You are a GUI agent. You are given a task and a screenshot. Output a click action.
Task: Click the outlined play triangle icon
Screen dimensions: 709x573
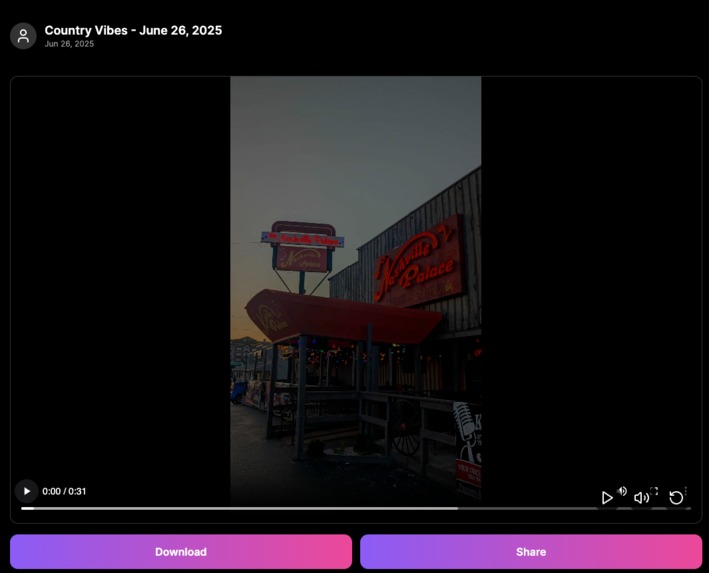point(607,498)
